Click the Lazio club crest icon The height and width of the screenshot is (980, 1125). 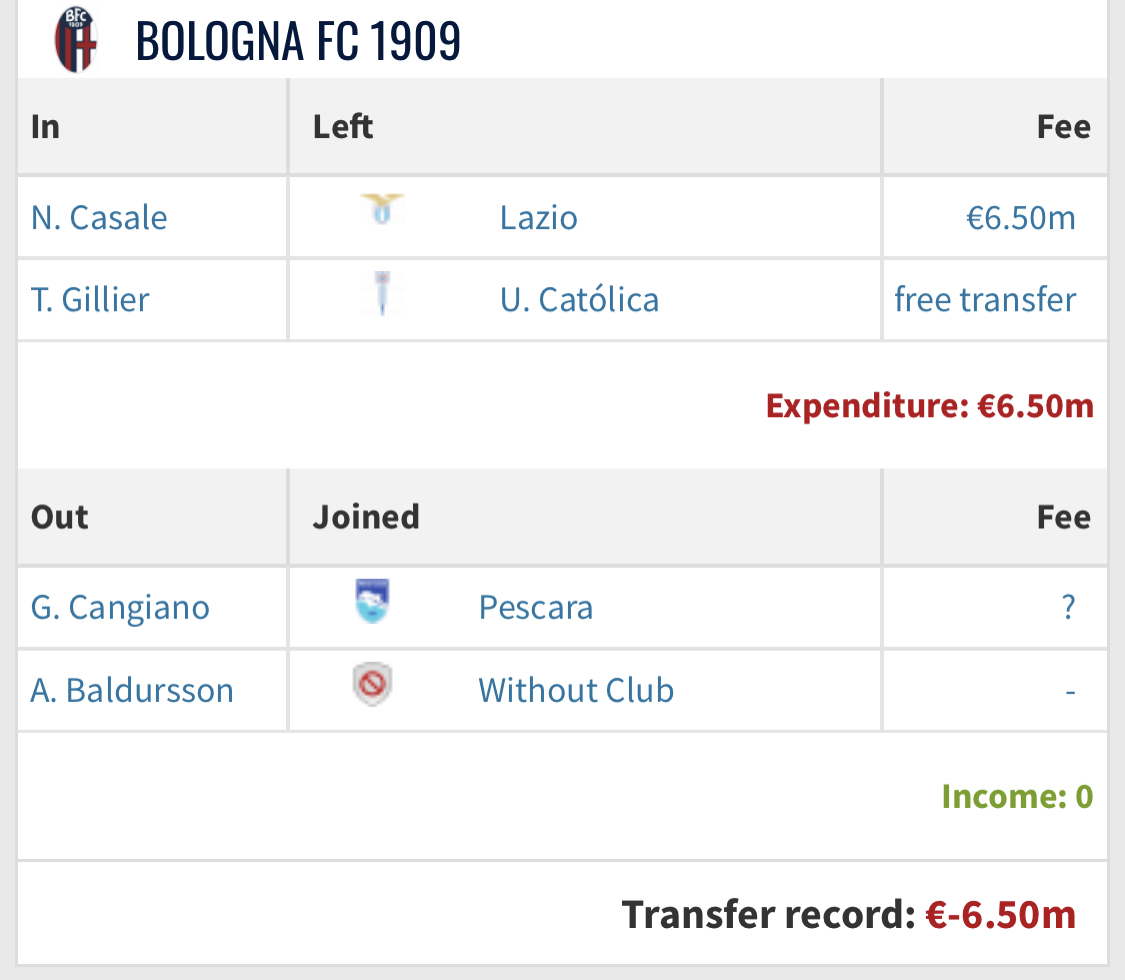click(381, 209)
